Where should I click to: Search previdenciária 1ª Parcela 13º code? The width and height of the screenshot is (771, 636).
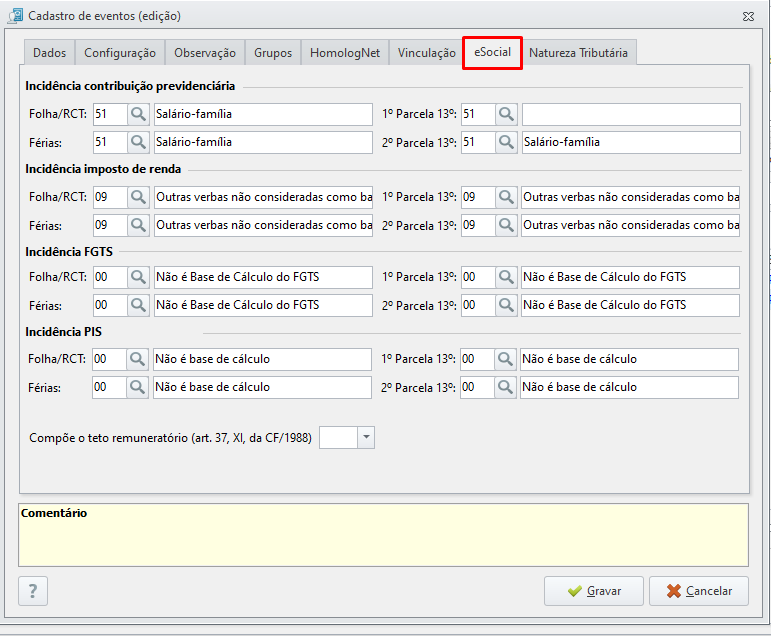tap(506, 114)
